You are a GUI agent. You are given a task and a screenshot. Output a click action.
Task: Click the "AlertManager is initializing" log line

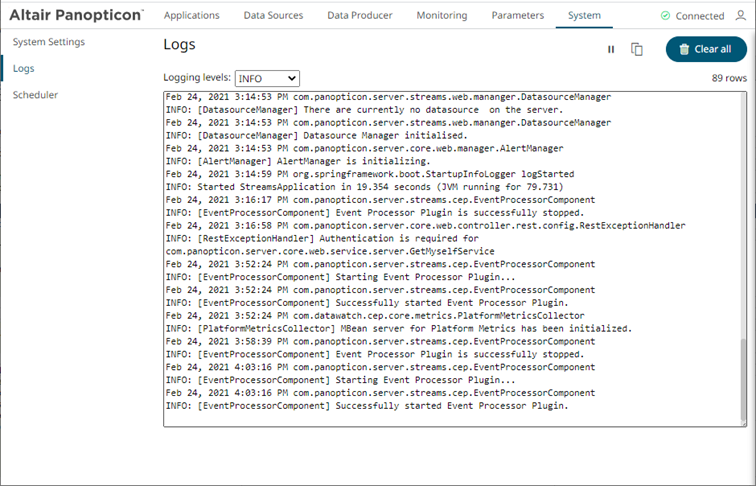point(298,161)
